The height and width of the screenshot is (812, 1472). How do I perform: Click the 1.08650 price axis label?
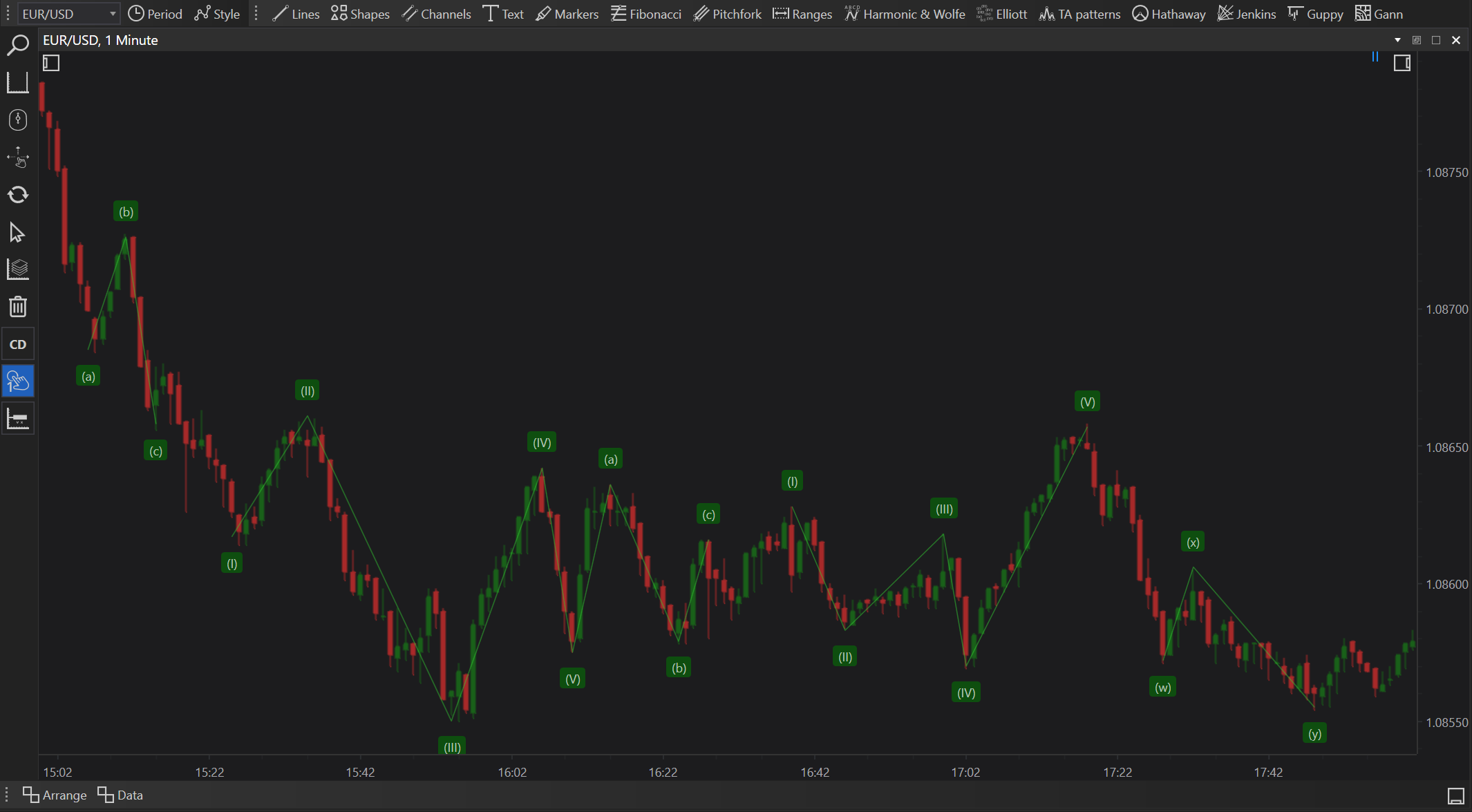[1446, 447]
